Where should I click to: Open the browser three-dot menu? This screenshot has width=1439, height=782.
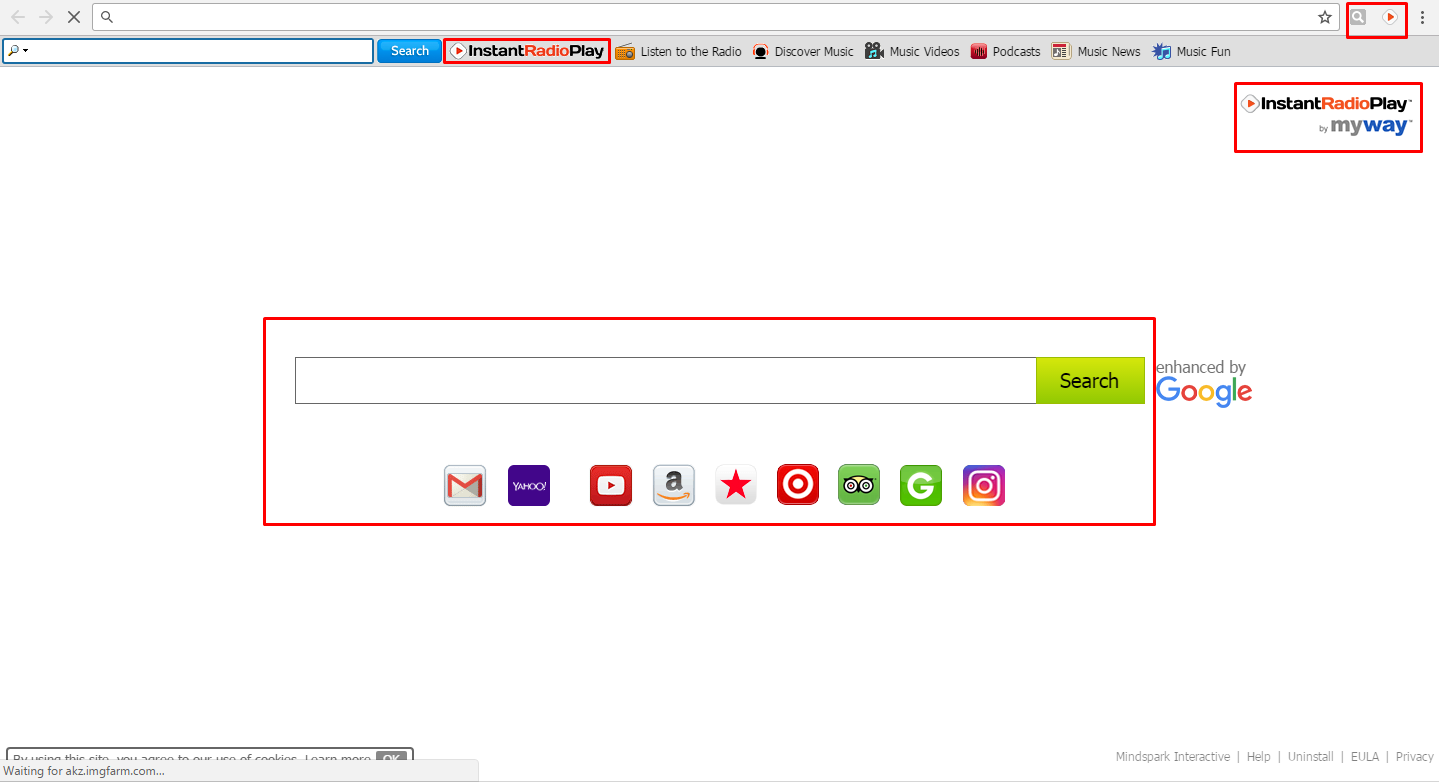(1422, 17)
